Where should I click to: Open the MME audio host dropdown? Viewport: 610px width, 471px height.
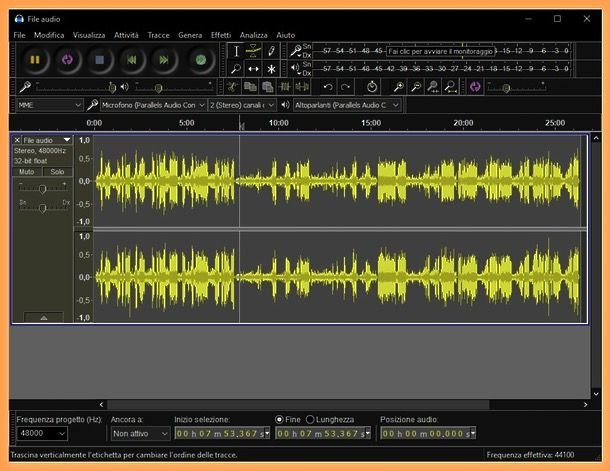tap(49, 105)
